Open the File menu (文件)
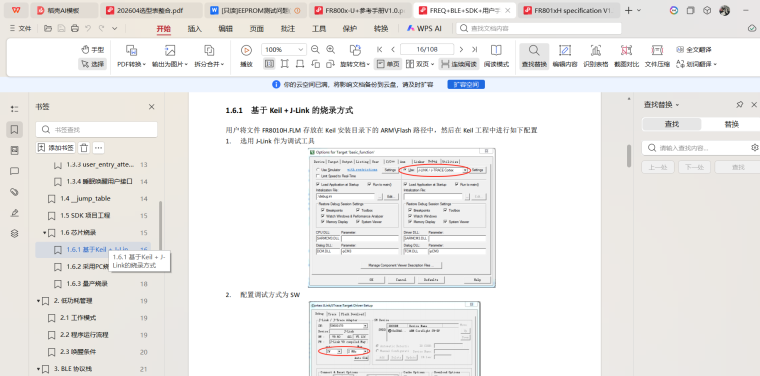 20,29
